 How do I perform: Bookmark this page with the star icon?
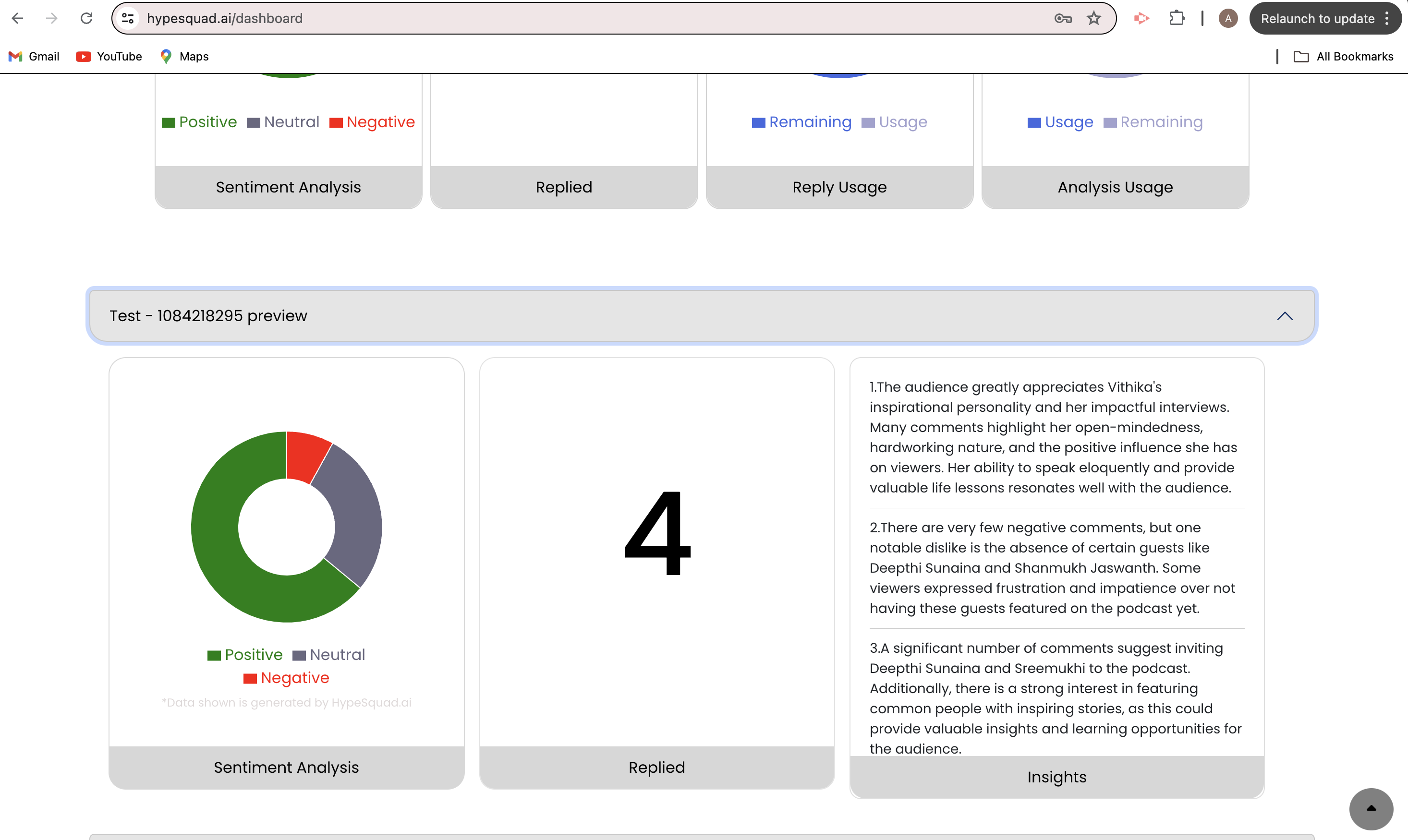[x=1094, y=19]
